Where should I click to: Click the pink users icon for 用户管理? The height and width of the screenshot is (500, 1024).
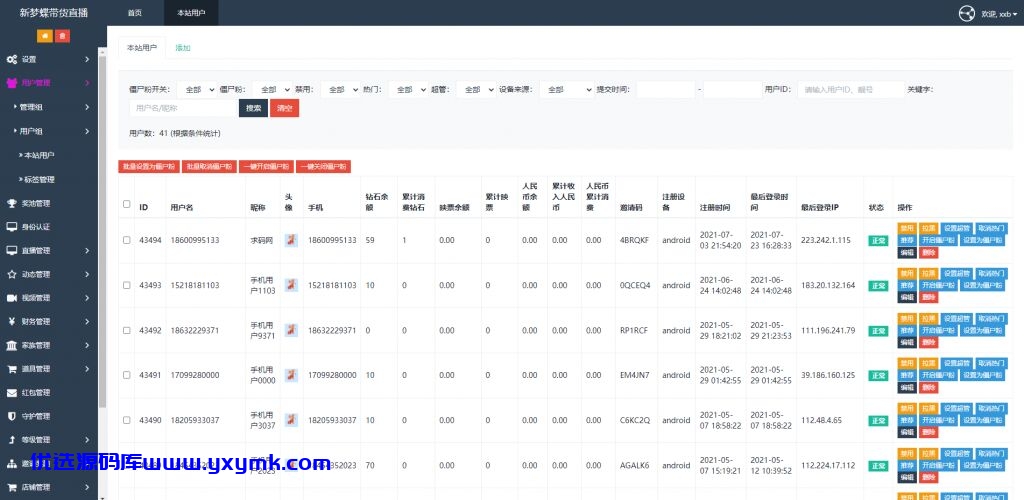point(12,83)
